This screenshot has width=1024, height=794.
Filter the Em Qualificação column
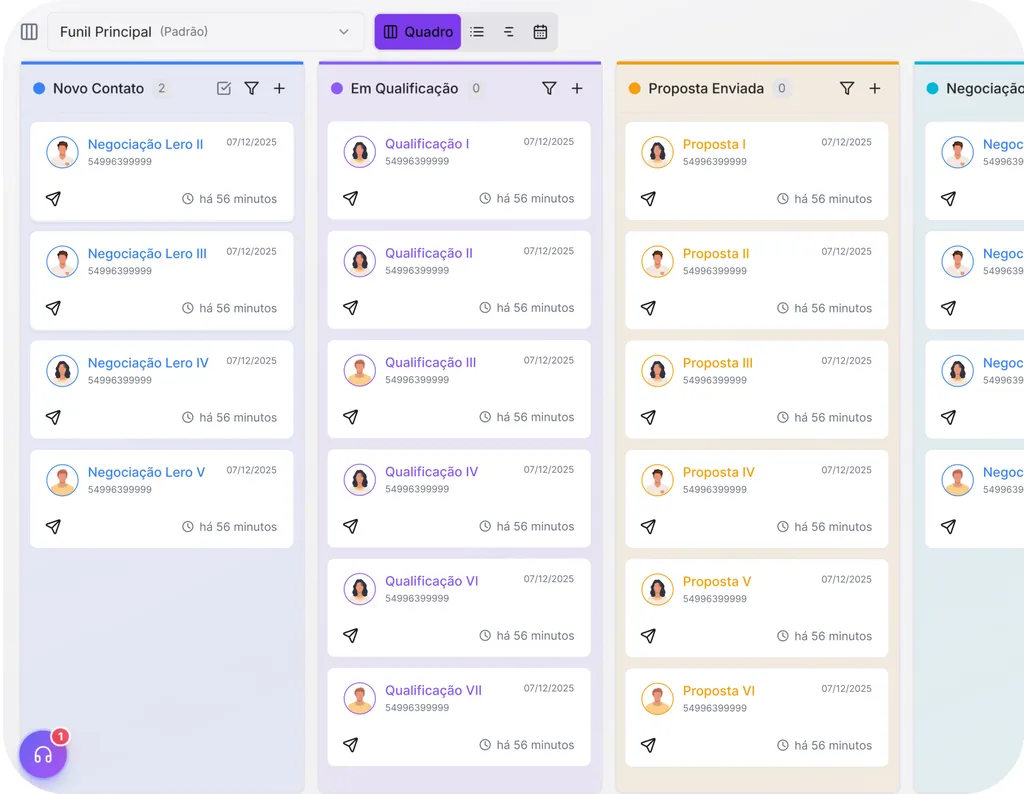coord(549,88)
